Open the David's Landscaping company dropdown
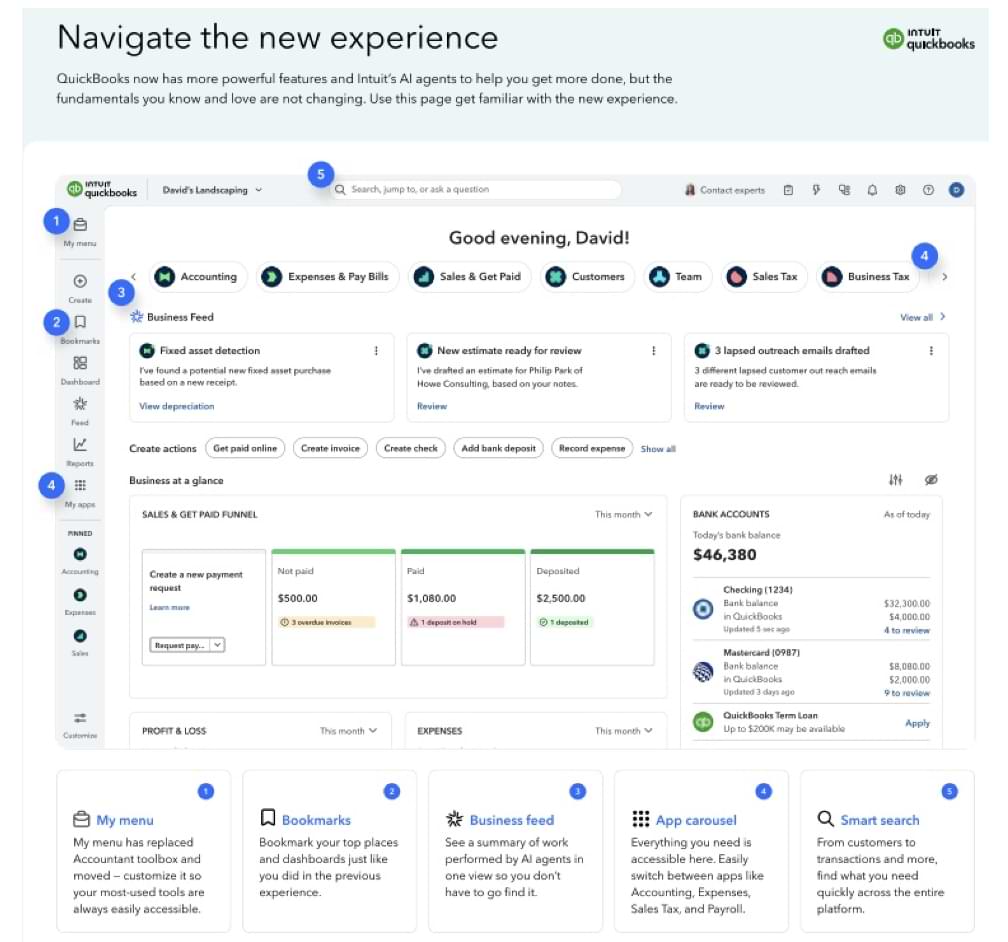The width and height of the screenshot is (1008, 942). [212, 190]
